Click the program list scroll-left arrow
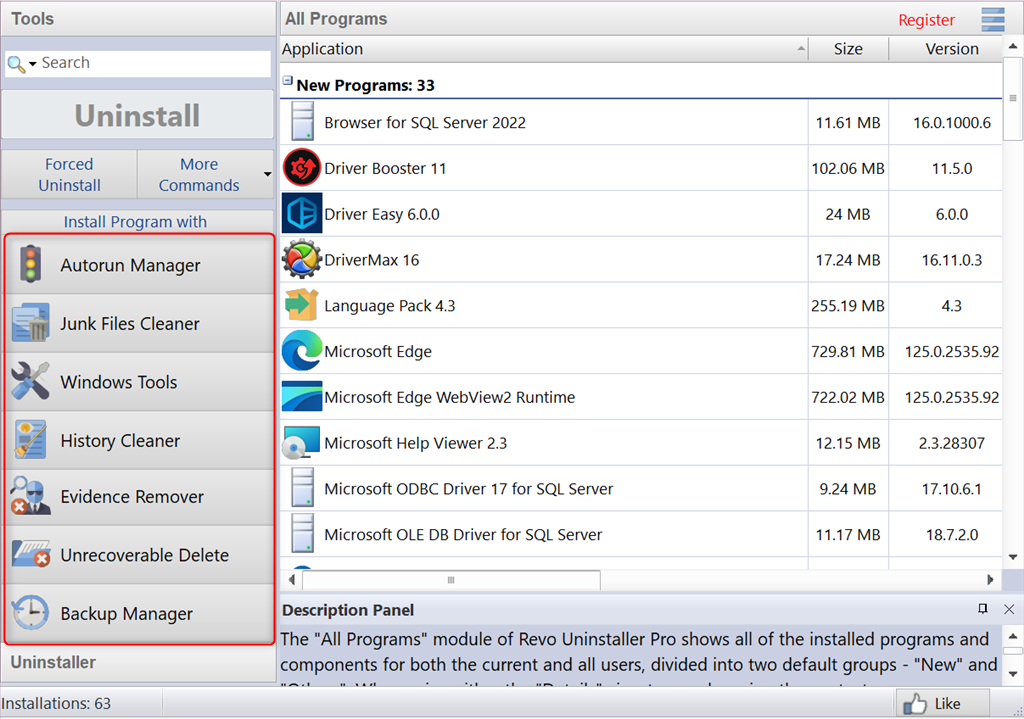1024x719 pixels. pos(291,579)
